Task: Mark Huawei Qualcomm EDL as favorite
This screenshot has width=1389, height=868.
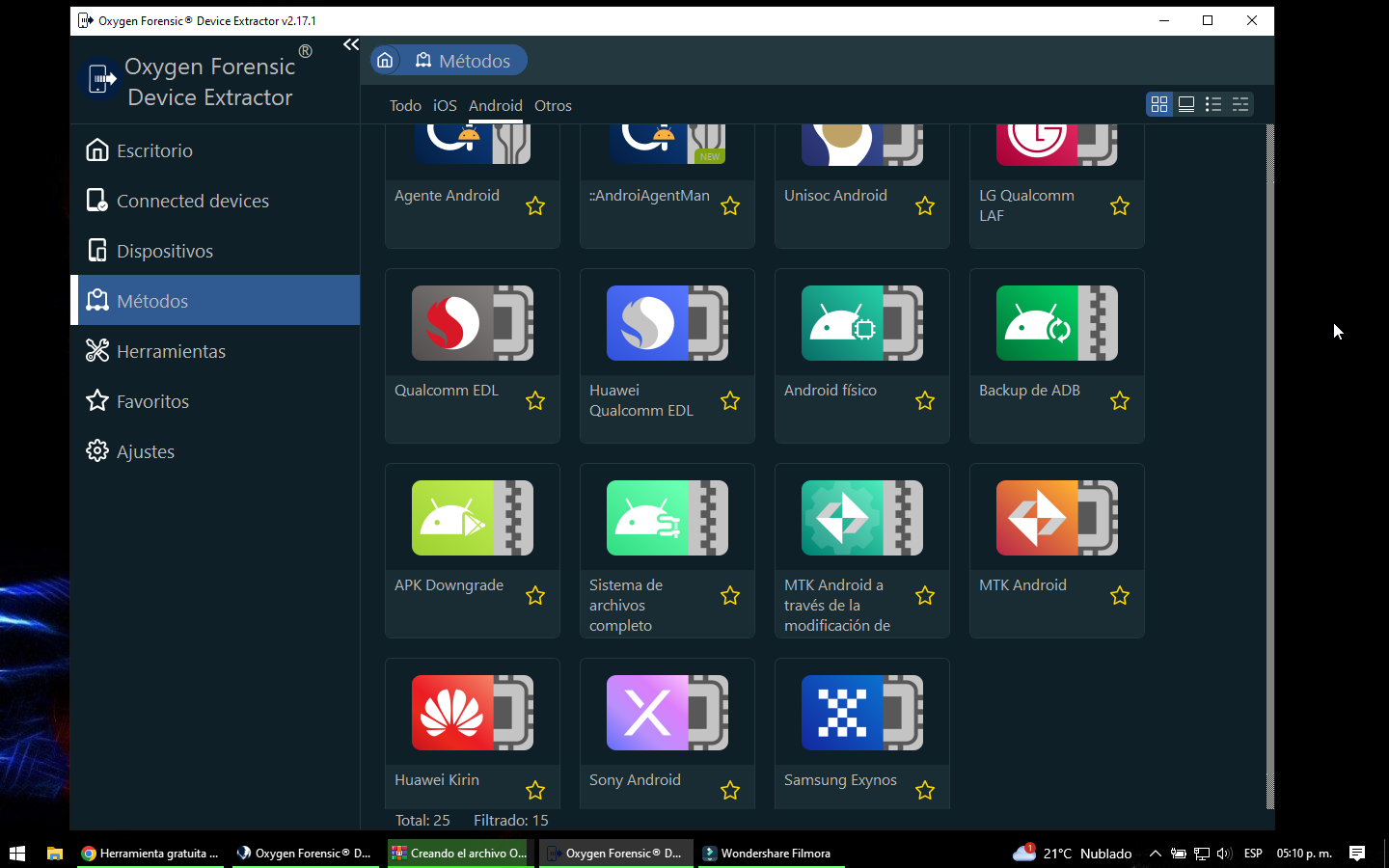Action: coord(730,401)
